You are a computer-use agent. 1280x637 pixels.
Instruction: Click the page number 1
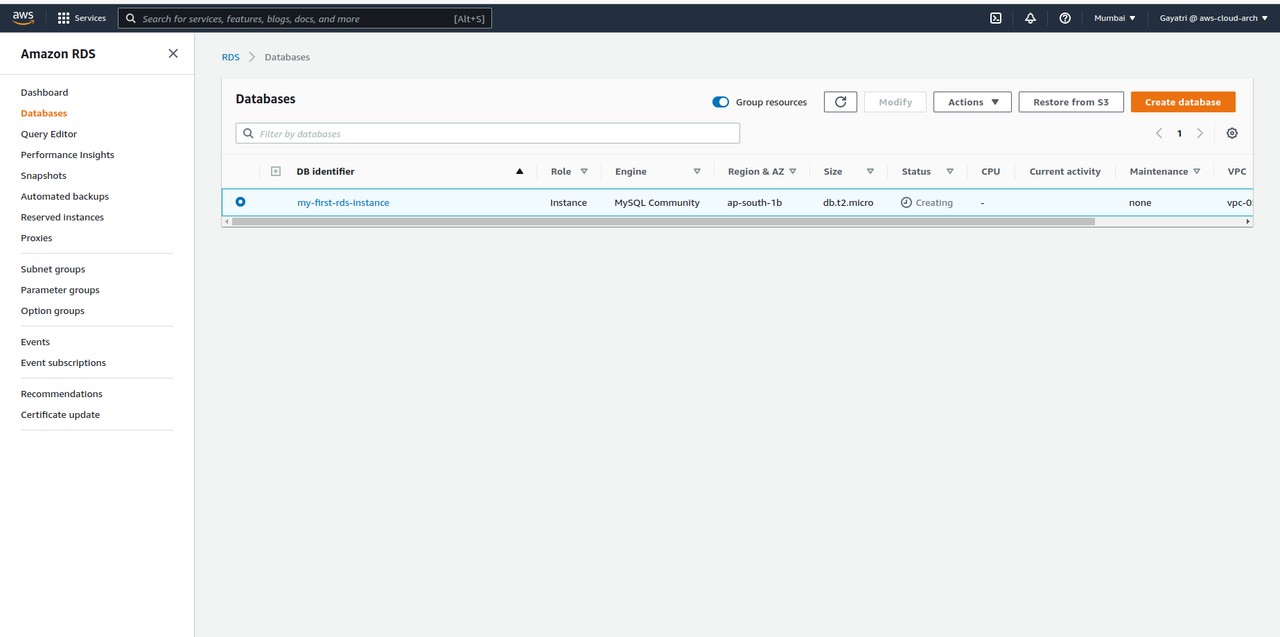(1179, 133)
